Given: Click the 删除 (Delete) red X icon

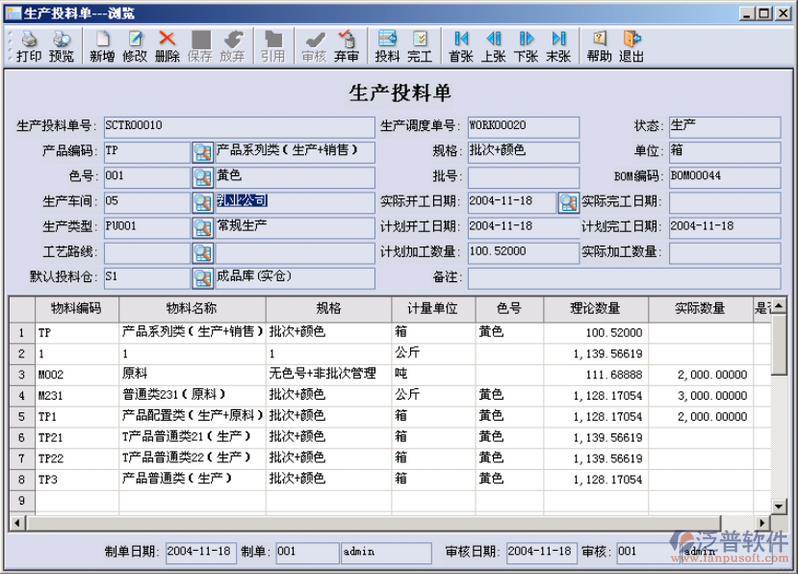Looking at the screenshot, I should pos(167,45).
